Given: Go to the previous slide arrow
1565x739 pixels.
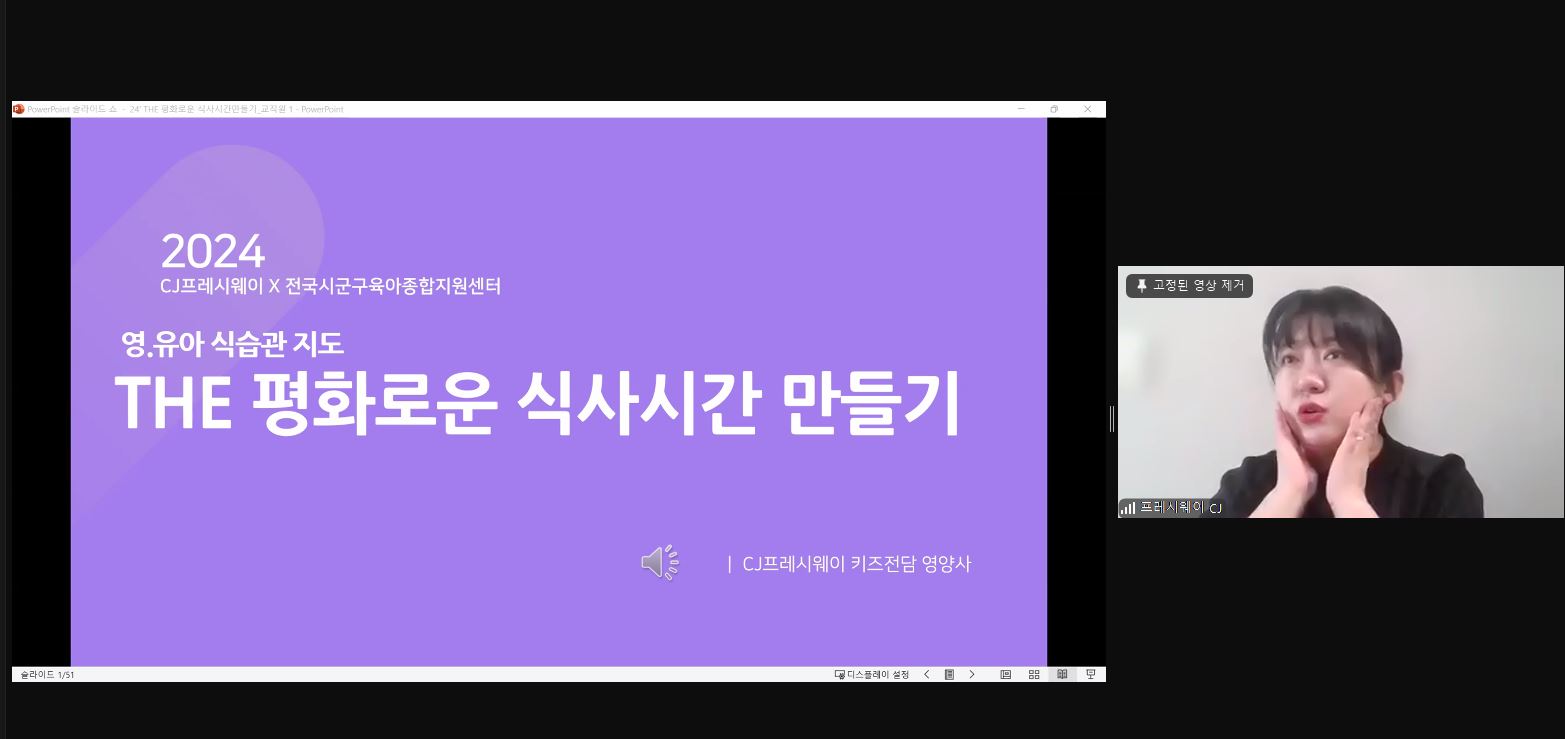Looking at the screenshot, I should click(927, 674).
